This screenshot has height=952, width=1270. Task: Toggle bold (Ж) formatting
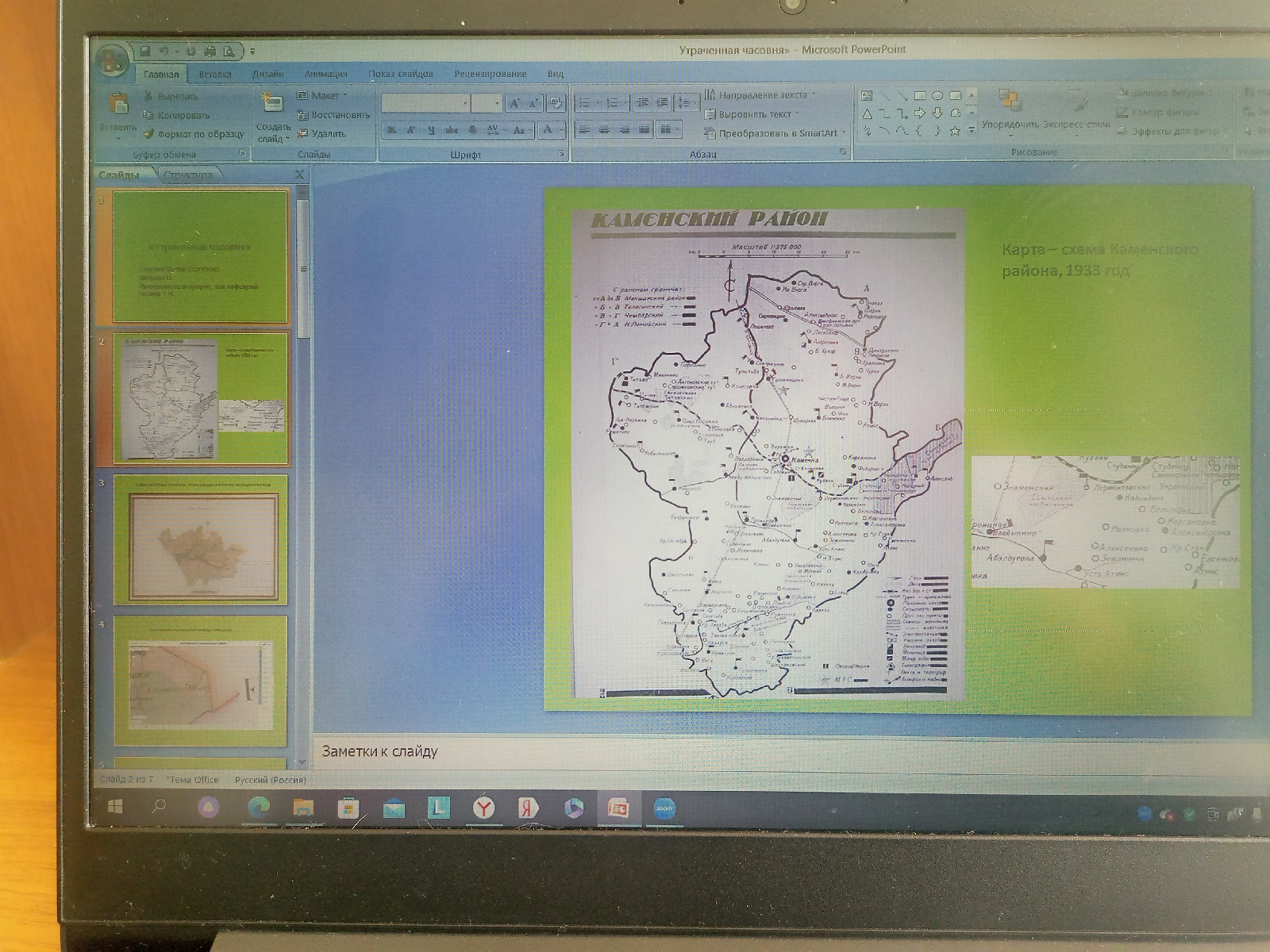tap(391, 130)
